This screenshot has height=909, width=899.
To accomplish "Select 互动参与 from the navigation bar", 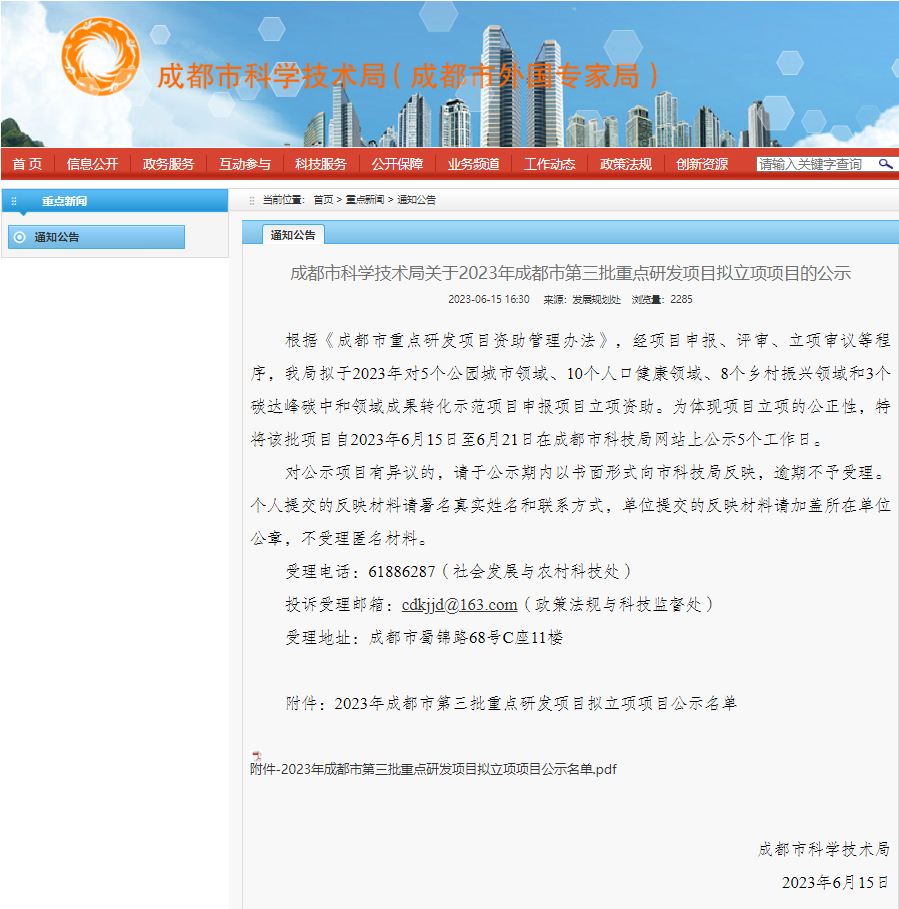I will pos(244,164).
